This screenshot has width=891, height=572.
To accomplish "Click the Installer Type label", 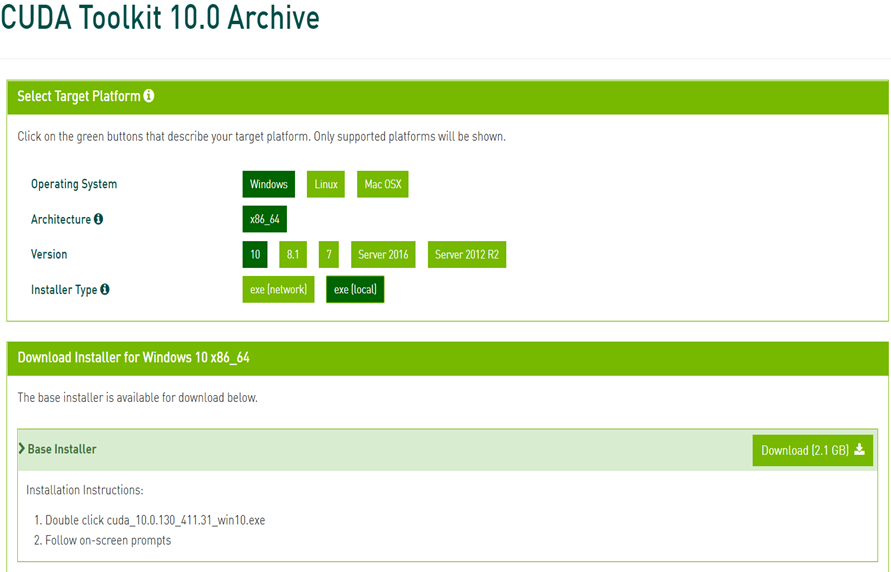I will (64, 290).
